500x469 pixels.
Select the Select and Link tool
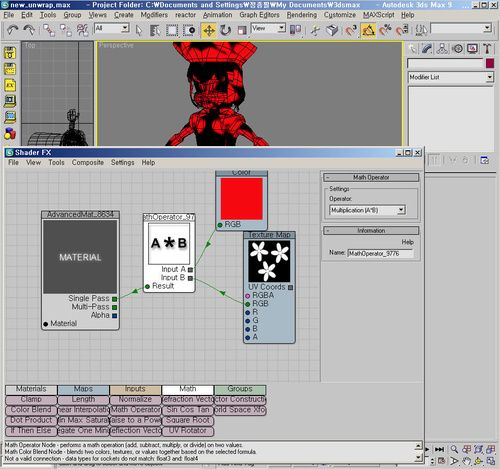click(x=49, y=30)
